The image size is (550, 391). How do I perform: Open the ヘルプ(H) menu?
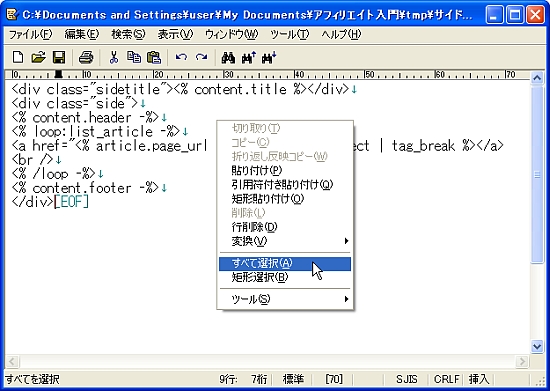pyautogui.click(x=341, y=34)
